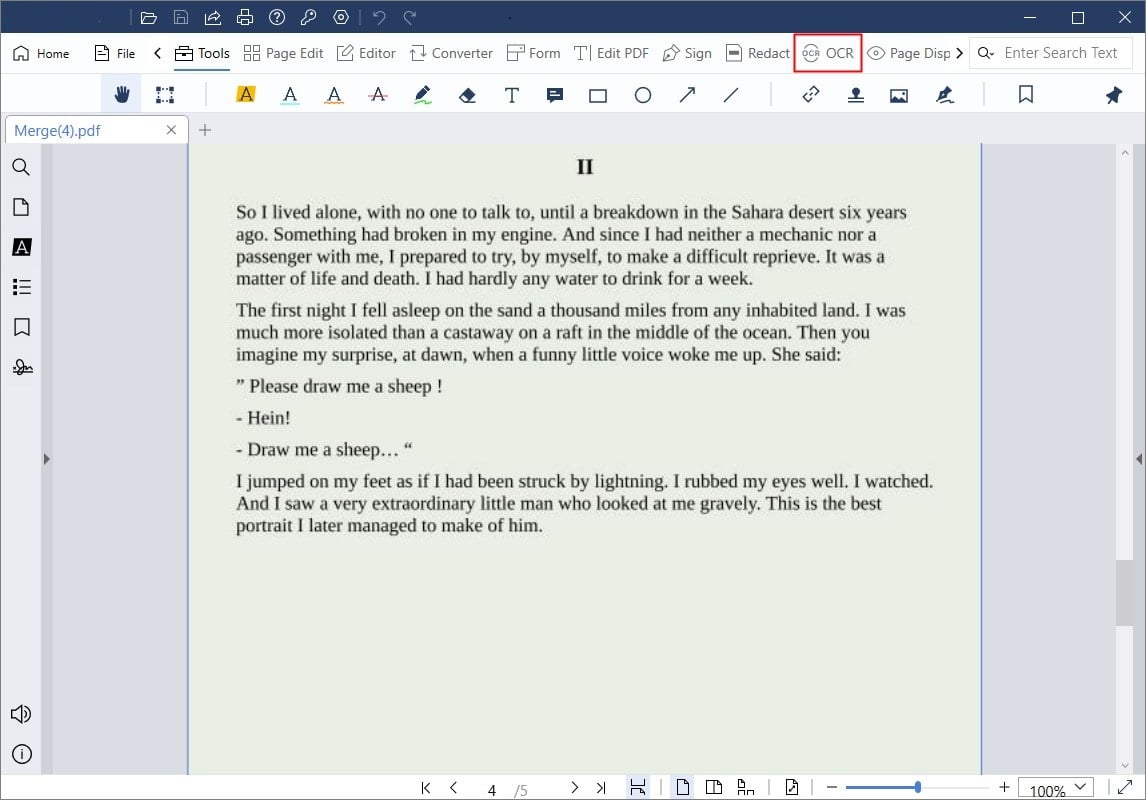Viewport: 1146px width, 800px height.
Task: Toggle read aloud speaker icon
Action: pyautogui.click(x=20, y=715)
